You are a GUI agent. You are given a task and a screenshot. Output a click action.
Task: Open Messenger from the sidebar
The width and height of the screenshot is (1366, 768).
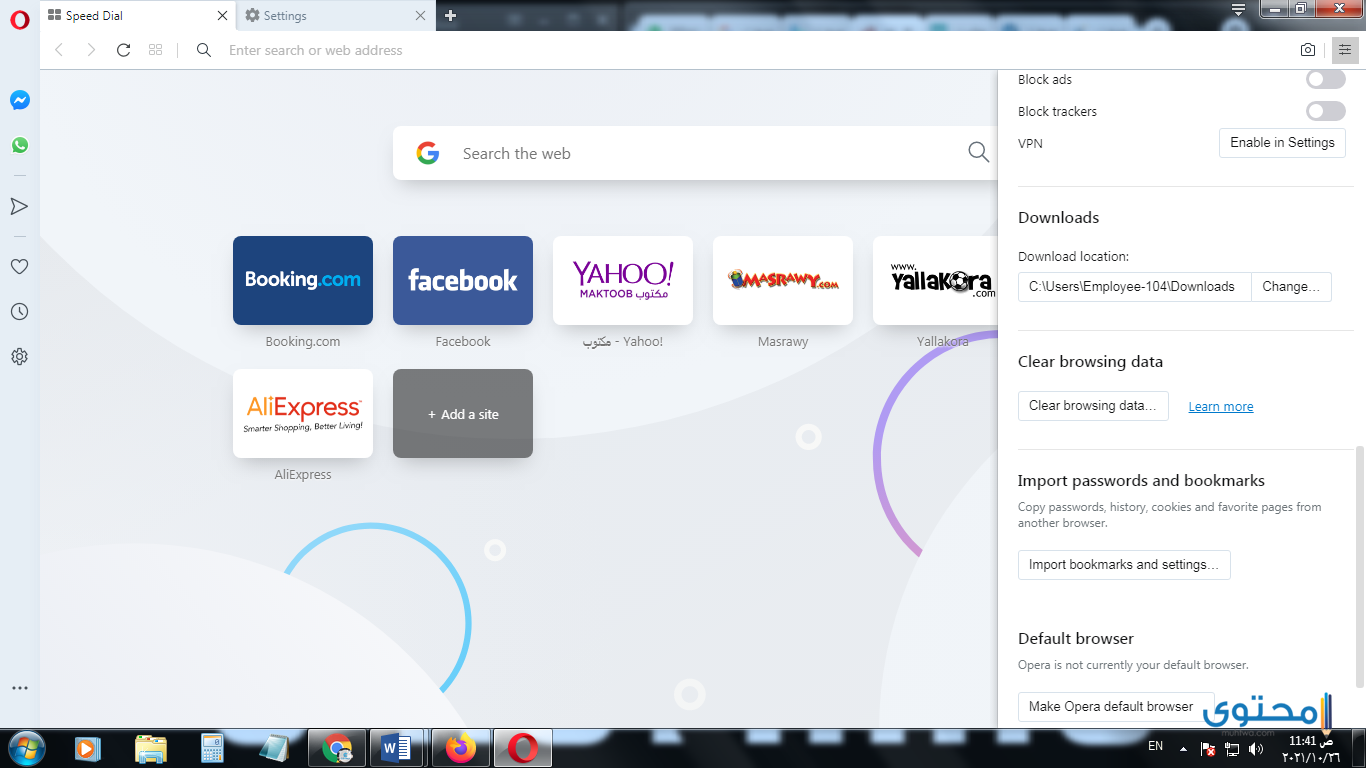point(19,100)
